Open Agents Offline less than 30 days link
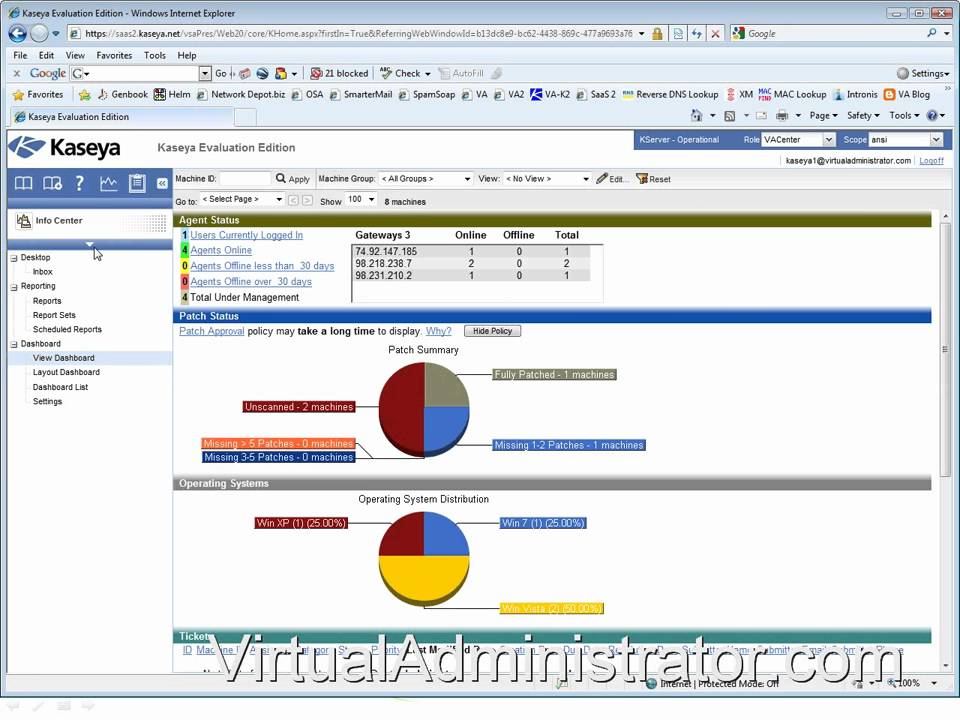The width and height of the screenshot is (960, 720). click(262, 266)
